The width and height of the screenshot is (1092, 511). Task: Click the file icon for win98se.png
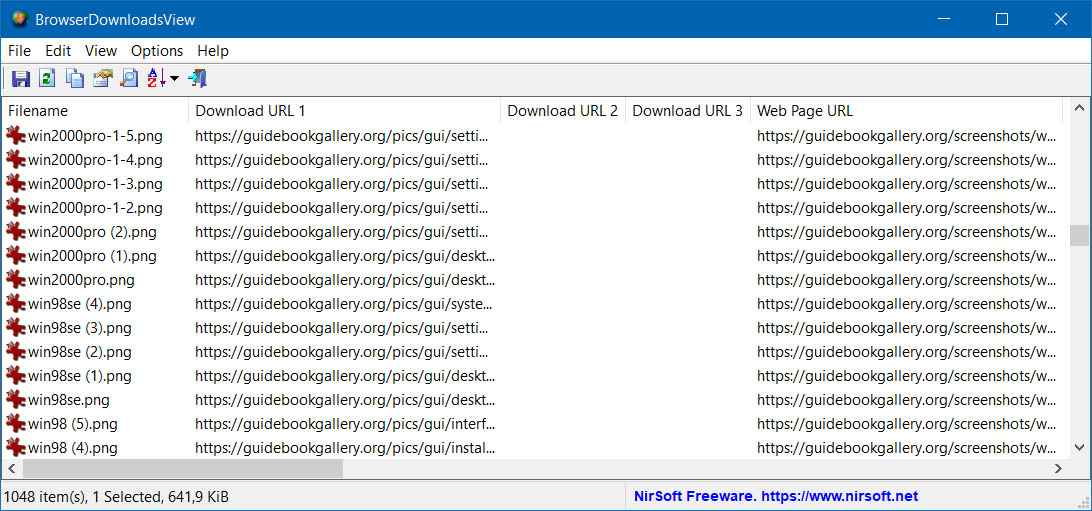(16, 400)
